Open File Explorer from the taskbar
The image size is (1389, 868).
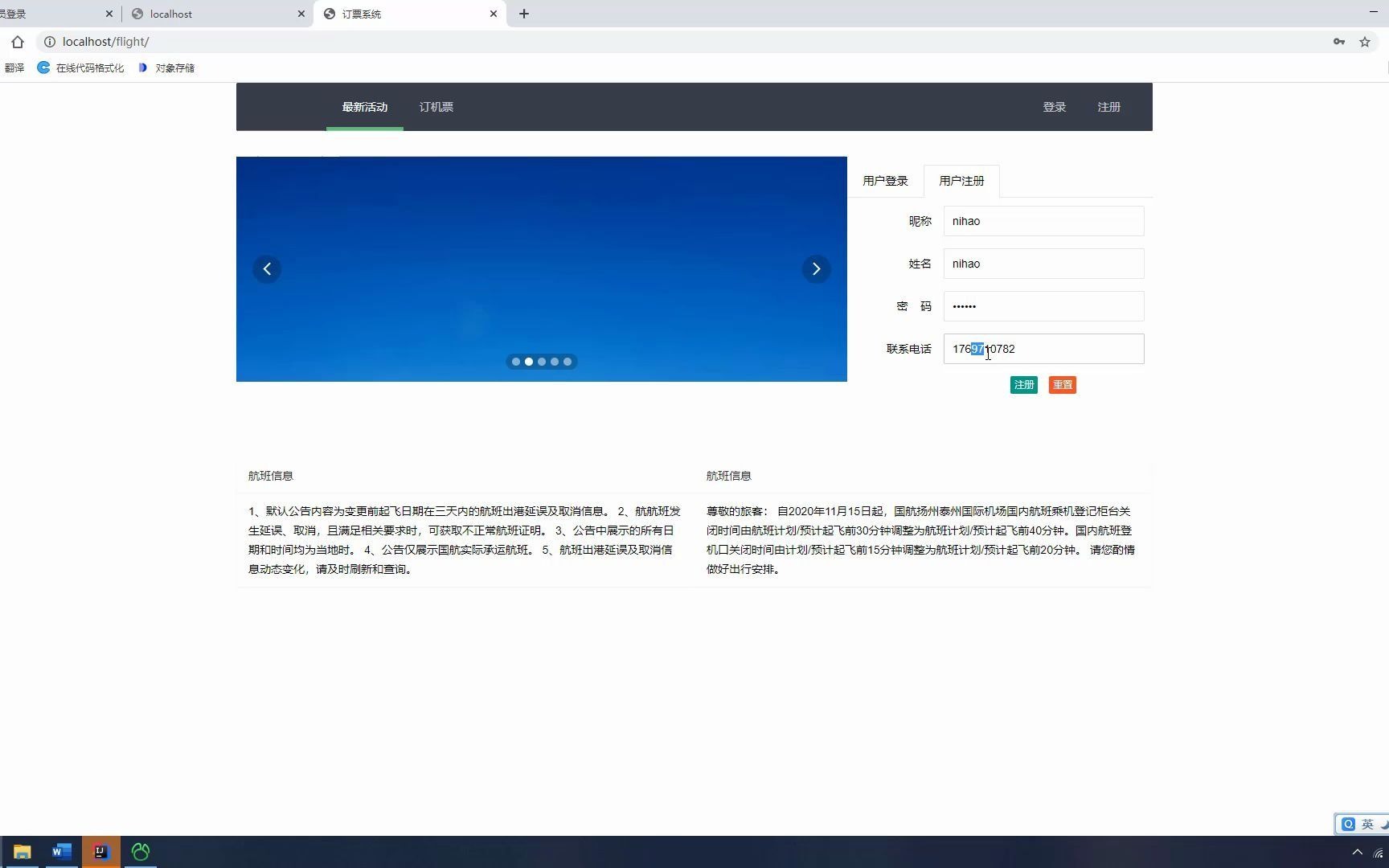22,852
